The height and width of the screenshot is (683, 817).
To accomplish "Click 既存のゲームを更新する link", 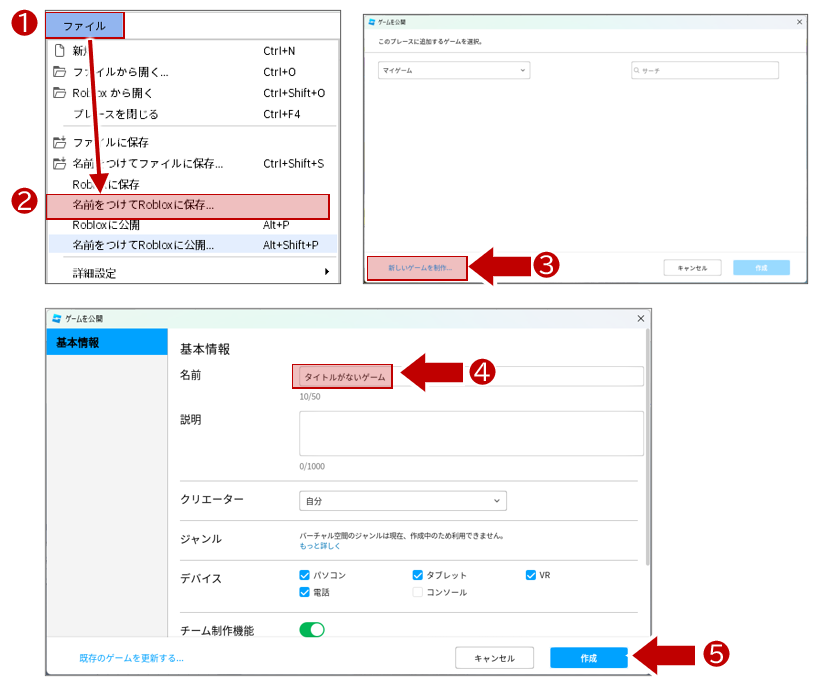I will (x=131, y=659).
